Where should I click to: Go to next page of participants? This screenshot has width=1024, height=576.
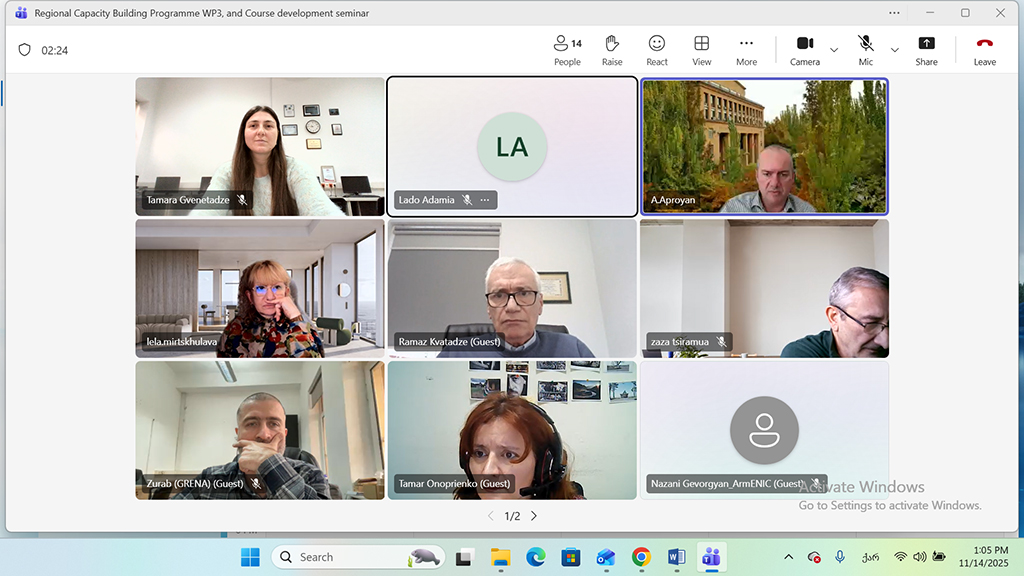point(534,516)
